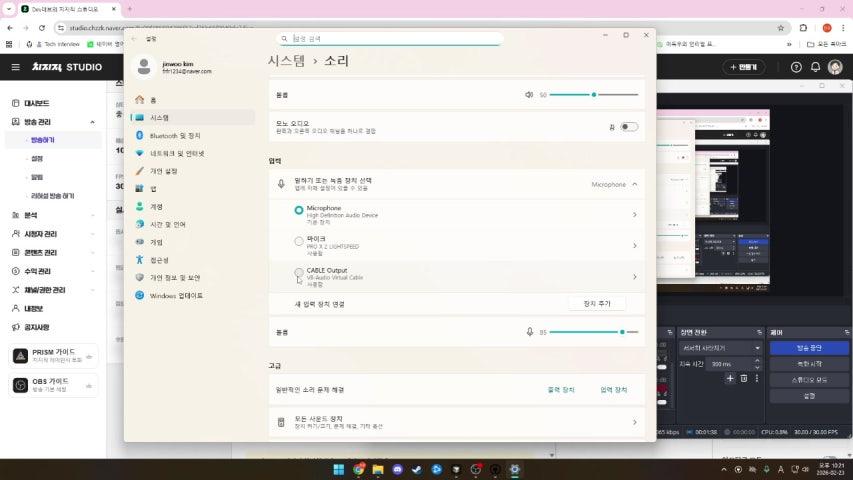The width and height of the screenshot is (853, 480).
Task: Click the Windows Update icon in sidebar
Action: [x=140, y=295]
